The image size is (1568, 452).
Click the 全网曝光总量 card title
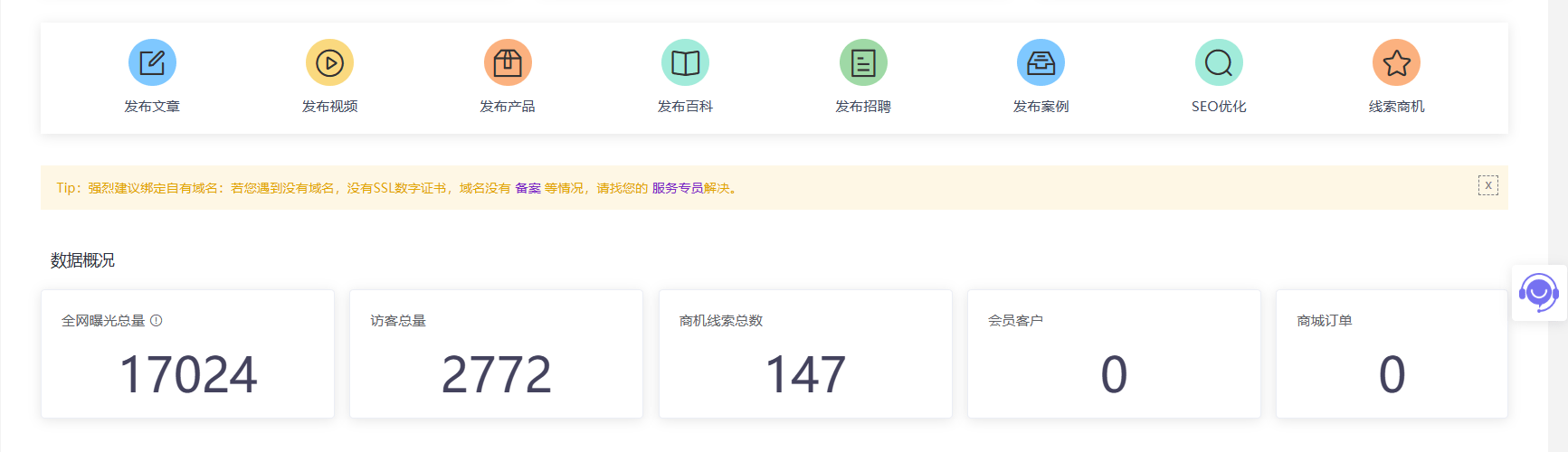(103, 321)
